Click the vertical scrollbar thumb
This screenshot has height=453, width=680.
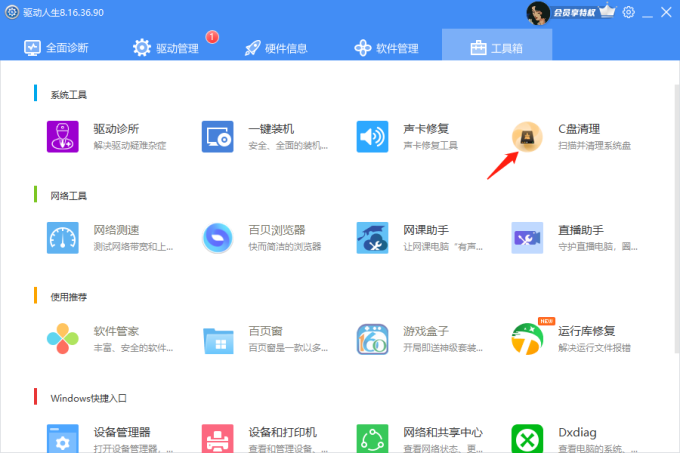click(677, 219)
